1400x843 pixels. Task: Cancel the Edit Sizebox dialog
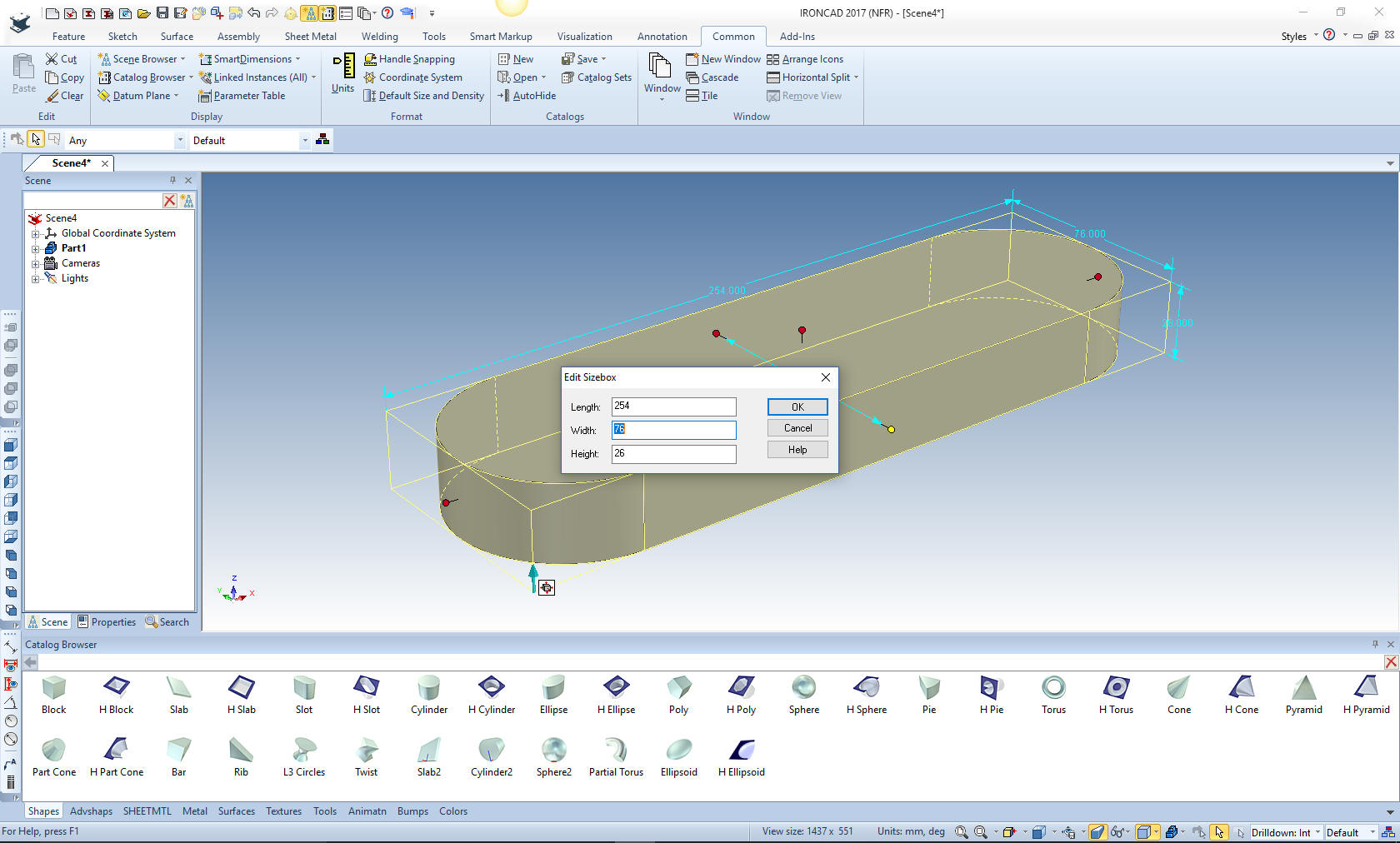pos(797,428)
